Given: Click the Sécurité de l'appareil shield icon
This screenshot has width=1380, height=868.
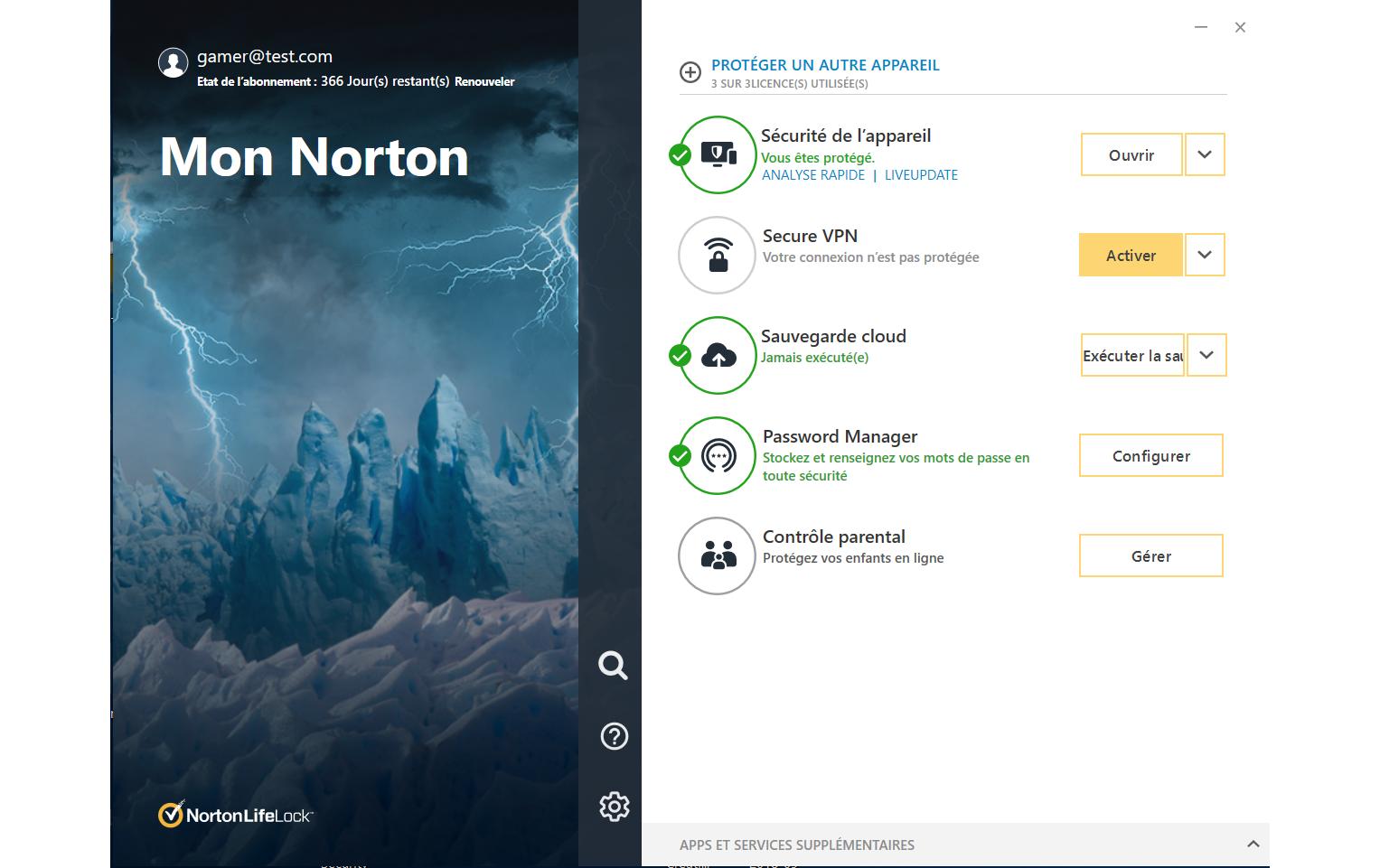Looking at the screenshot, I should click(717, 154).
